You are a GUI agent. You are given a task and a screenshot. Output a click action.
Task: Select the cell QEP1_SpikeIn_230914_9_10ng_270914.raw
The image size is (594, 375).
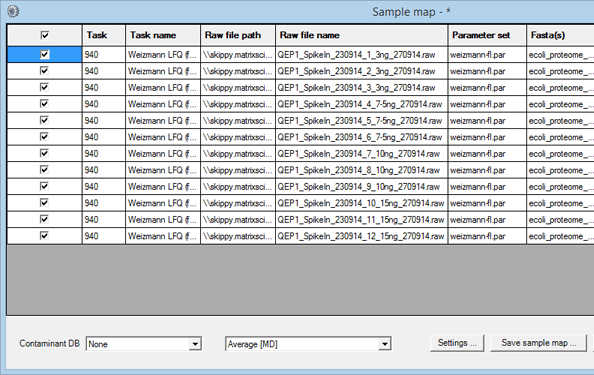(361, 186)
